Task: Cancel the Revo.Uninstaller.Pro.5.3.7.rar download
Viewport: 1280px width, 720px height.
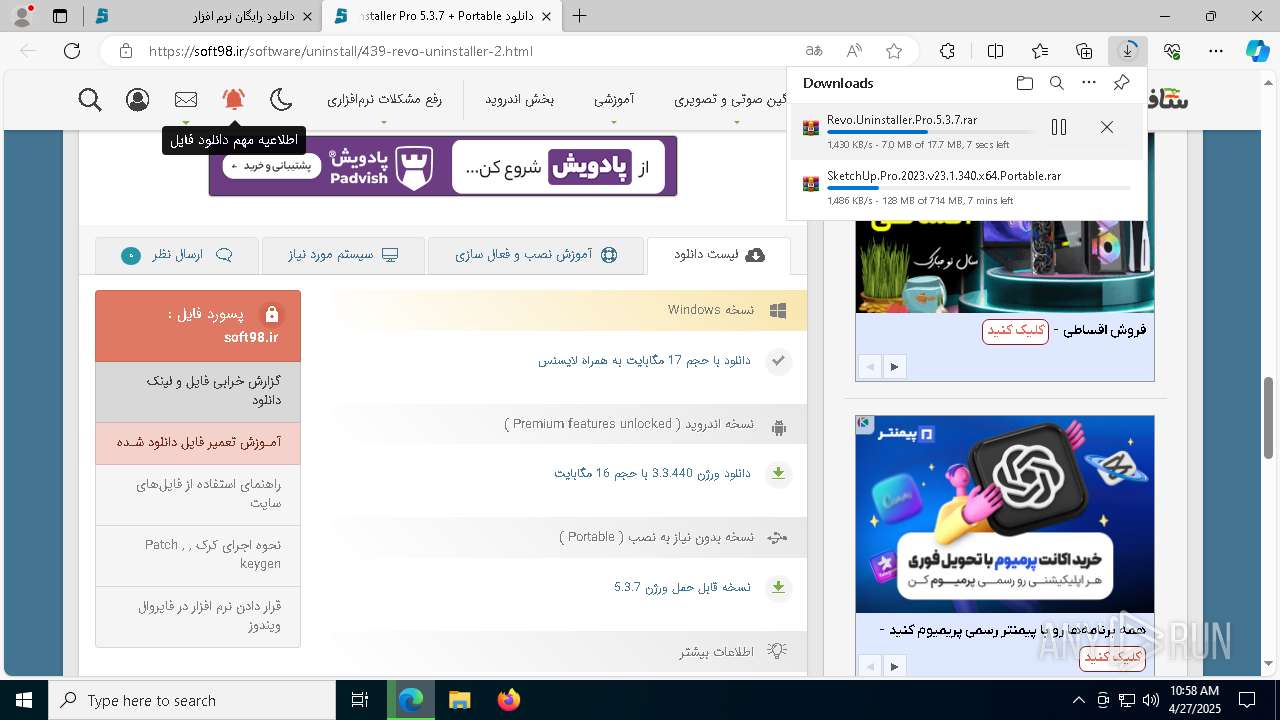Action: 1106,127
